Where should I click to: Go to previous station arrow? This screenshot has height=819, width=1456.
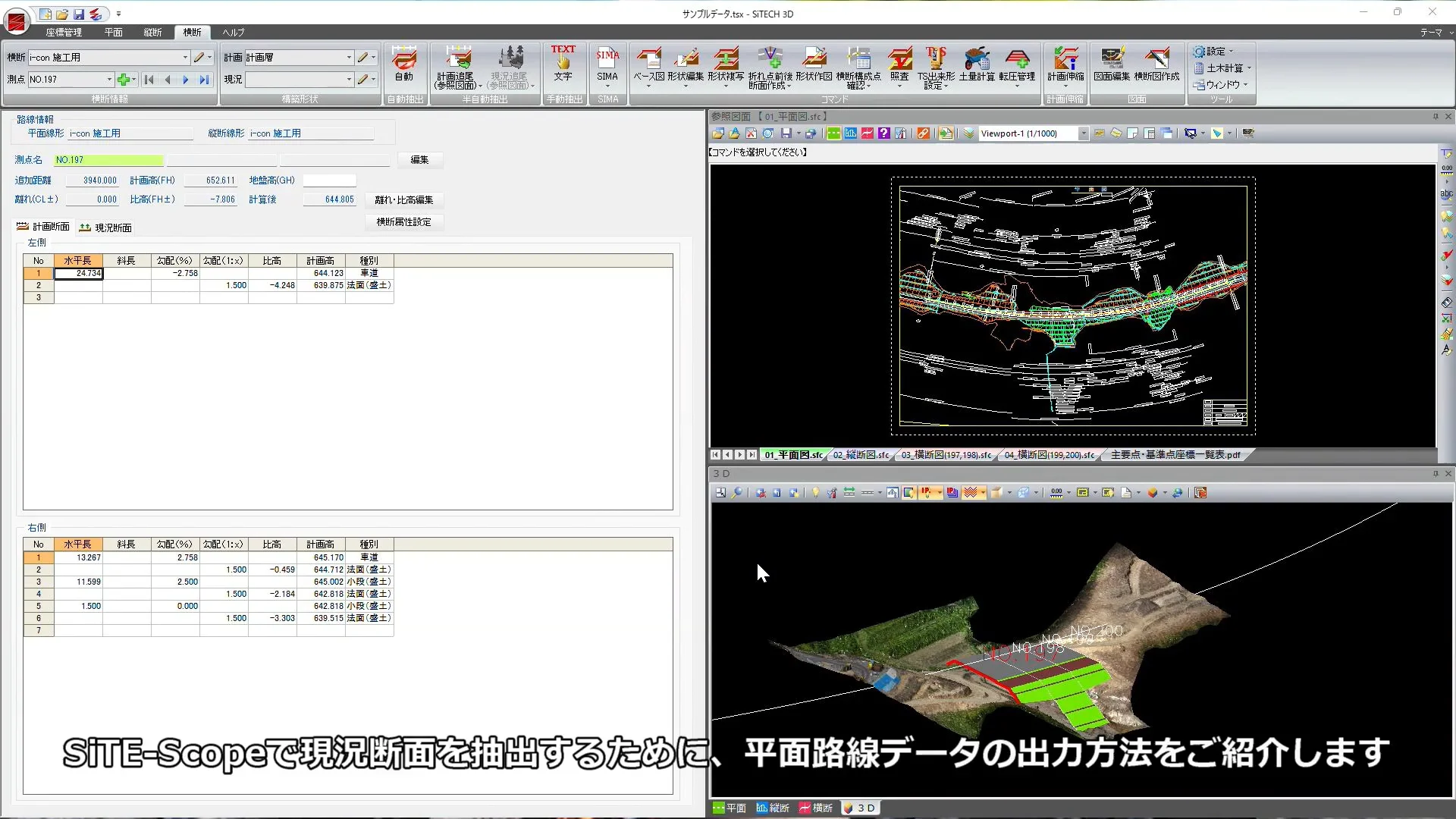168,80
